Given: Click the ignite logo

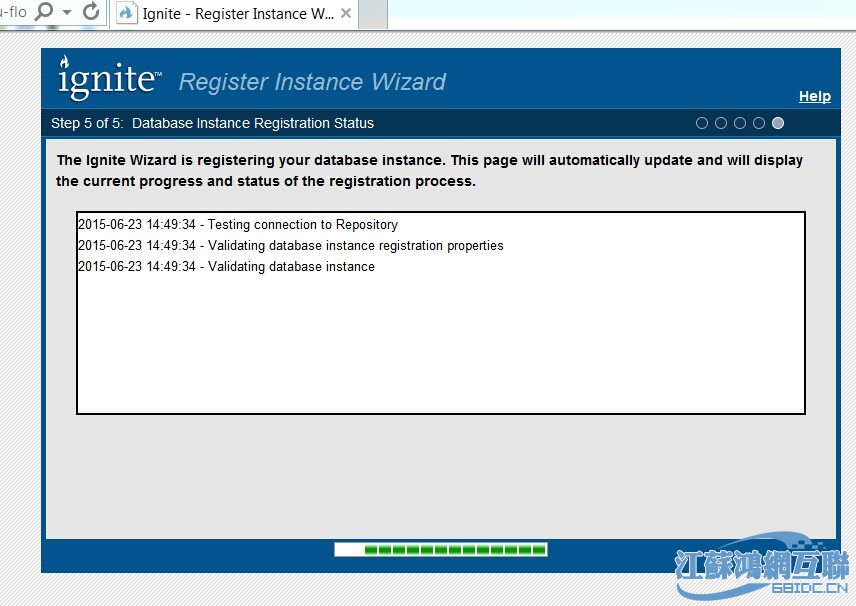Looking at the screenshot, I should (x=109, y=78).
